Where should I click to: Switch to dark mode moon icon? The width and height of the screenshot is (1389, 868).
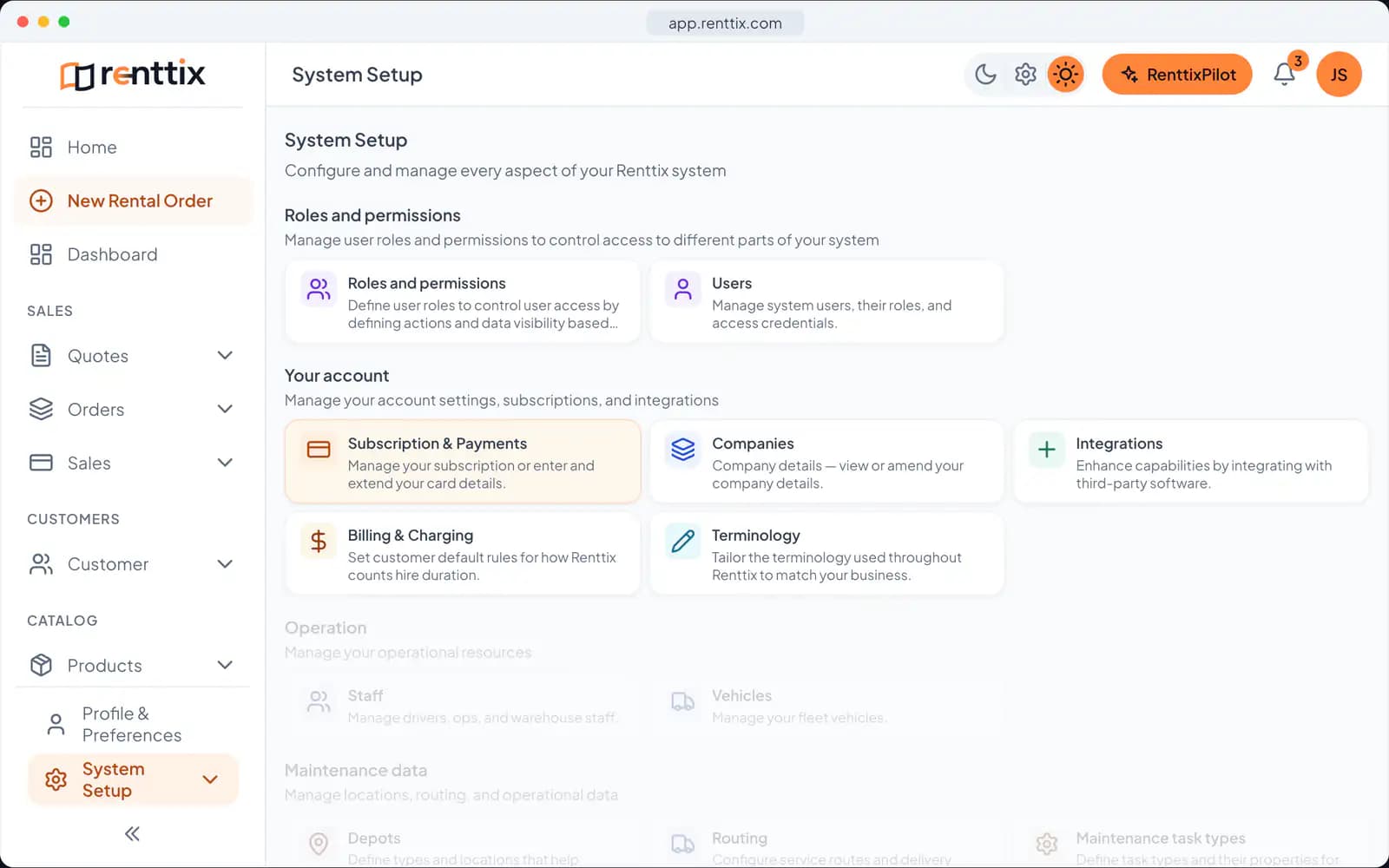985,75
